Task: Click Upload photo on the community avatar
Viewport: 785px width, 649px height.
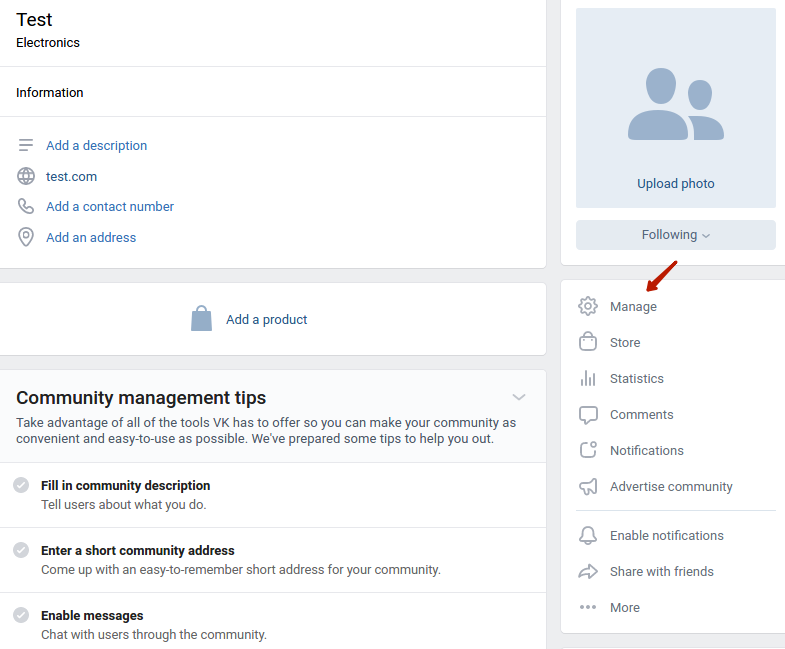Action: (x=675, y=184)
